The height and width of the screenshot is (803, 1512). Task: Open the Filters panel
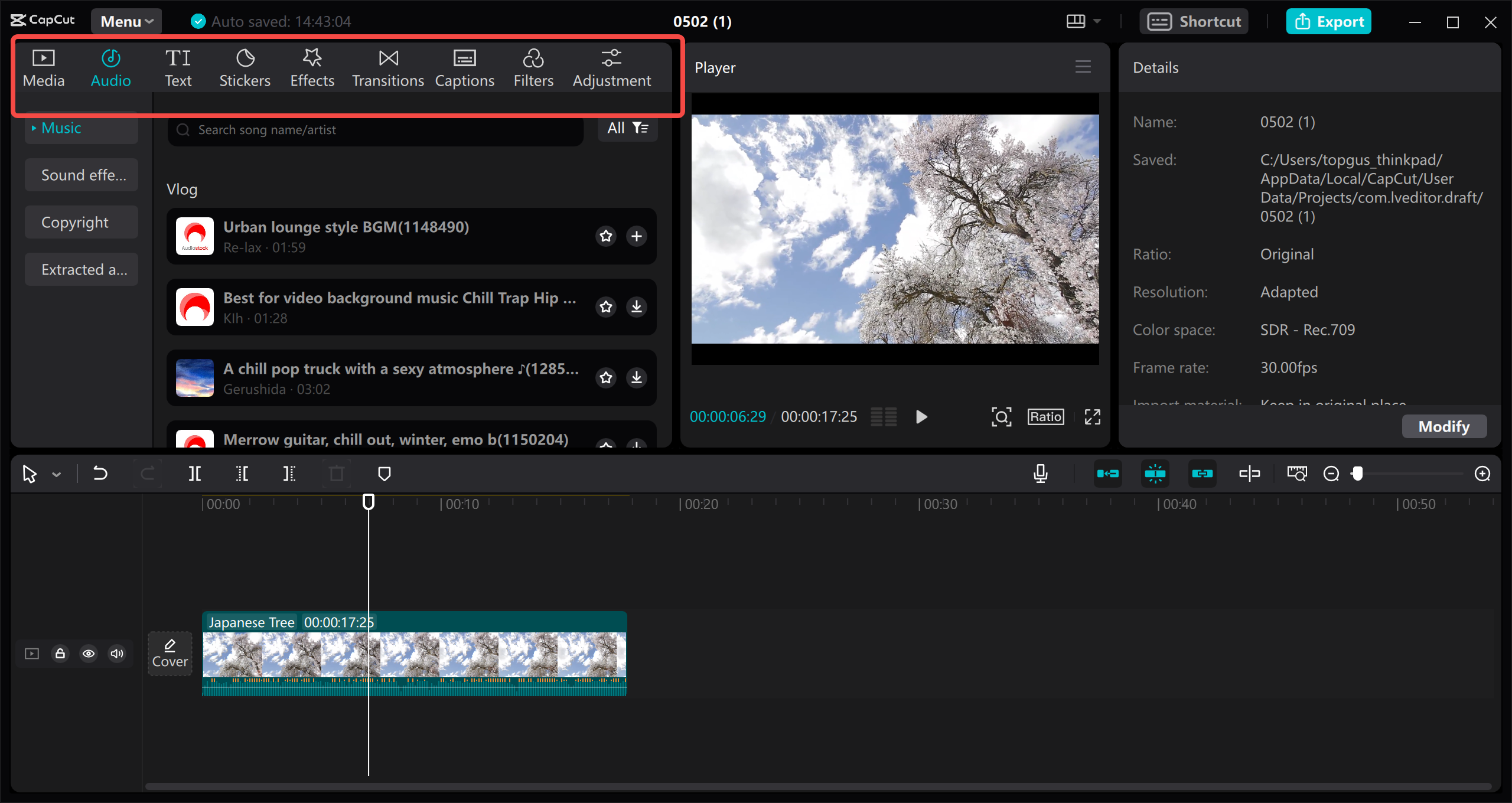[x=533, y=66]
